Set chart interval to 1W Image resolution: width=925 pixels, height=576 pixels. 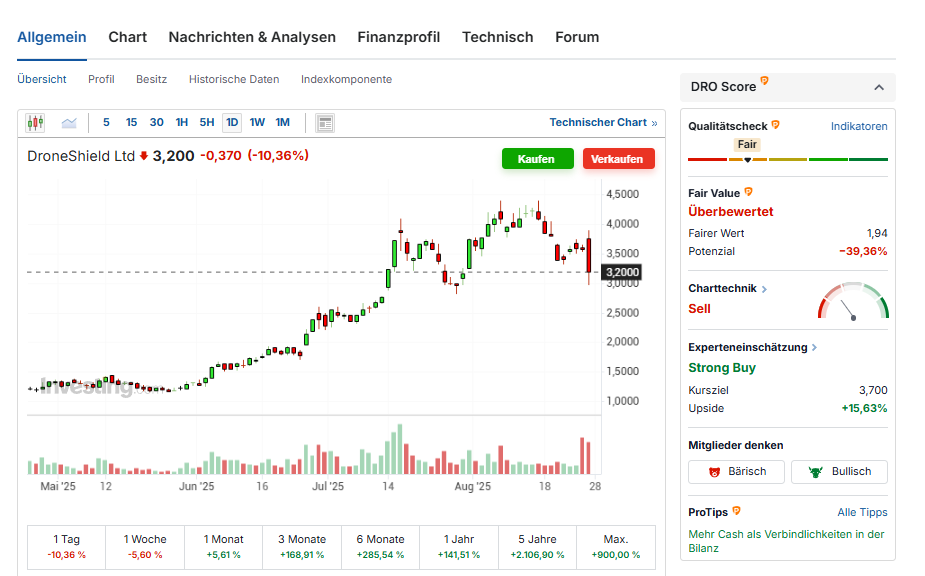coord(257,123)
